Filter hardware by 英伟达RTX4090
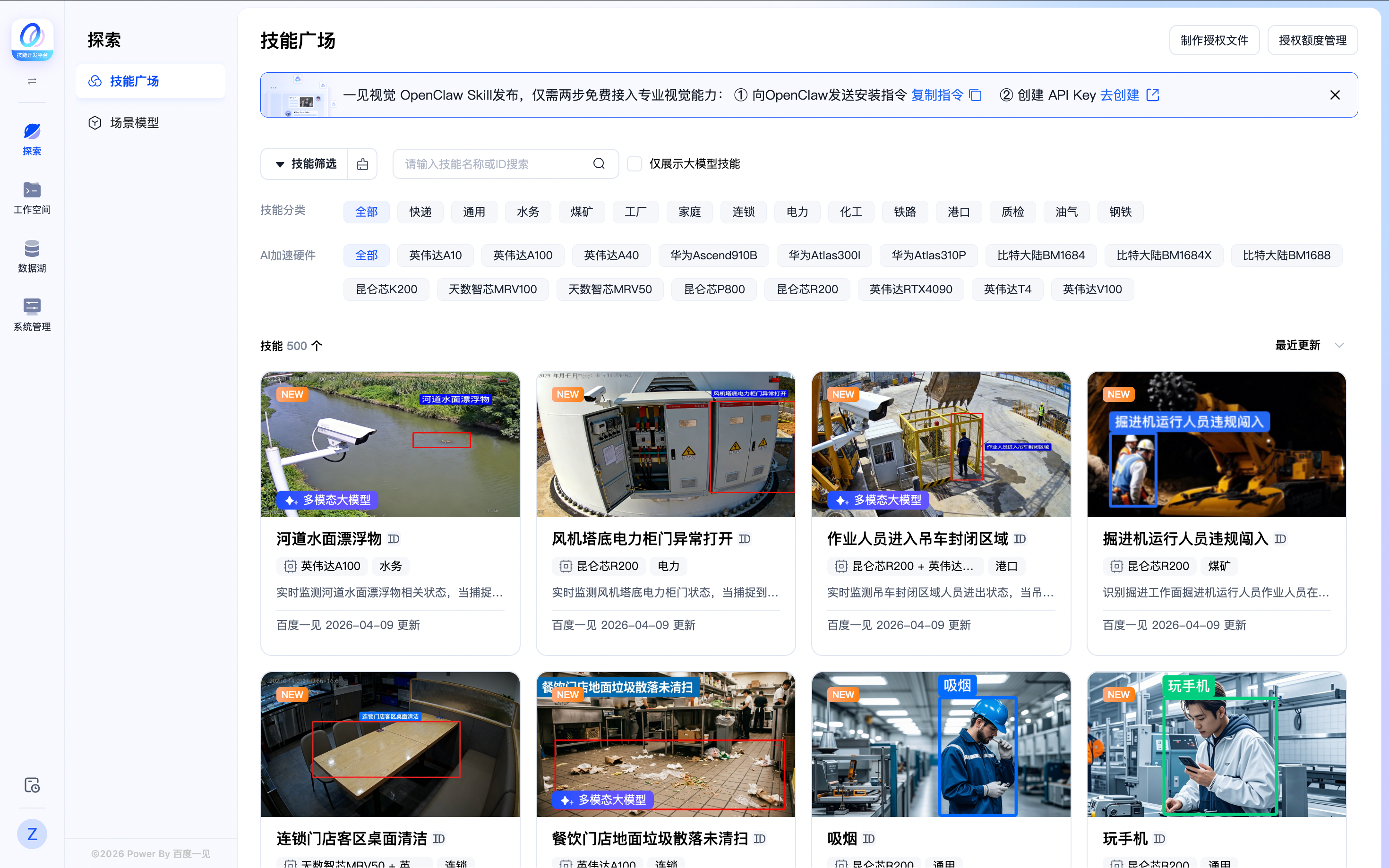1389x868 pixels. 911,289
